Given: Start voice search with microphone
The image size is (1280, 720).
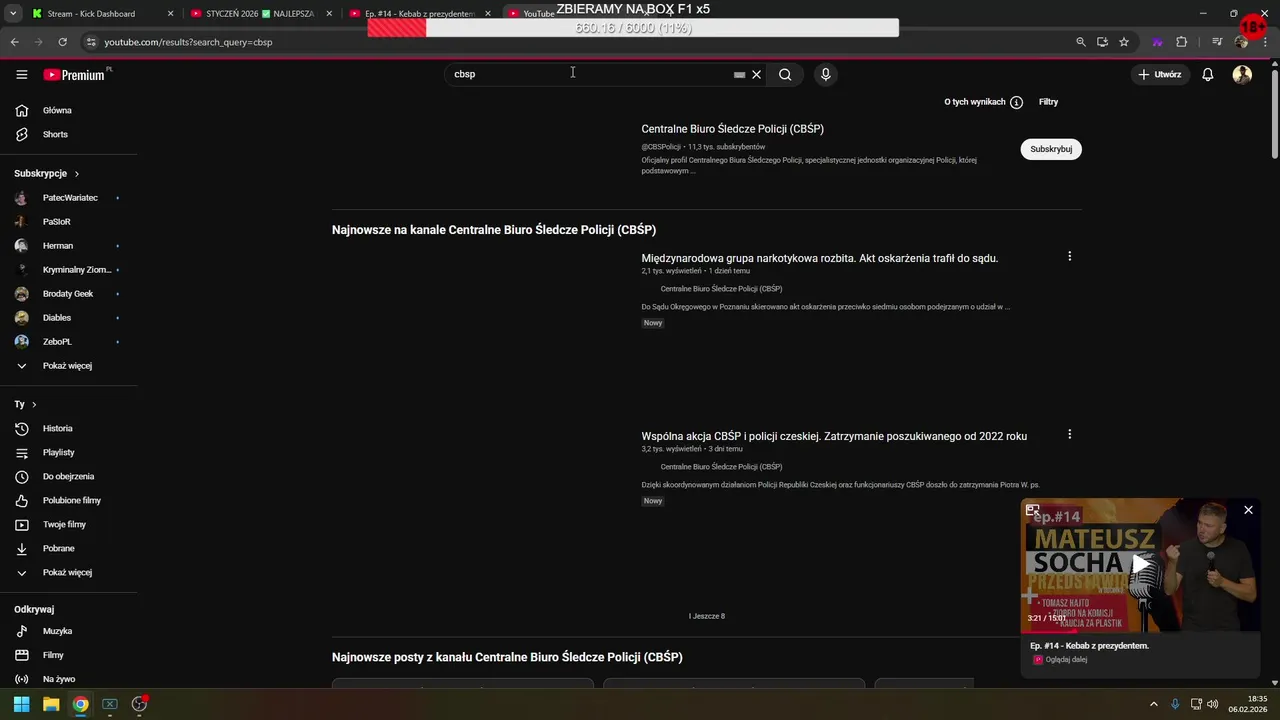Looking at the screenshot, I should tap(825, 74).
